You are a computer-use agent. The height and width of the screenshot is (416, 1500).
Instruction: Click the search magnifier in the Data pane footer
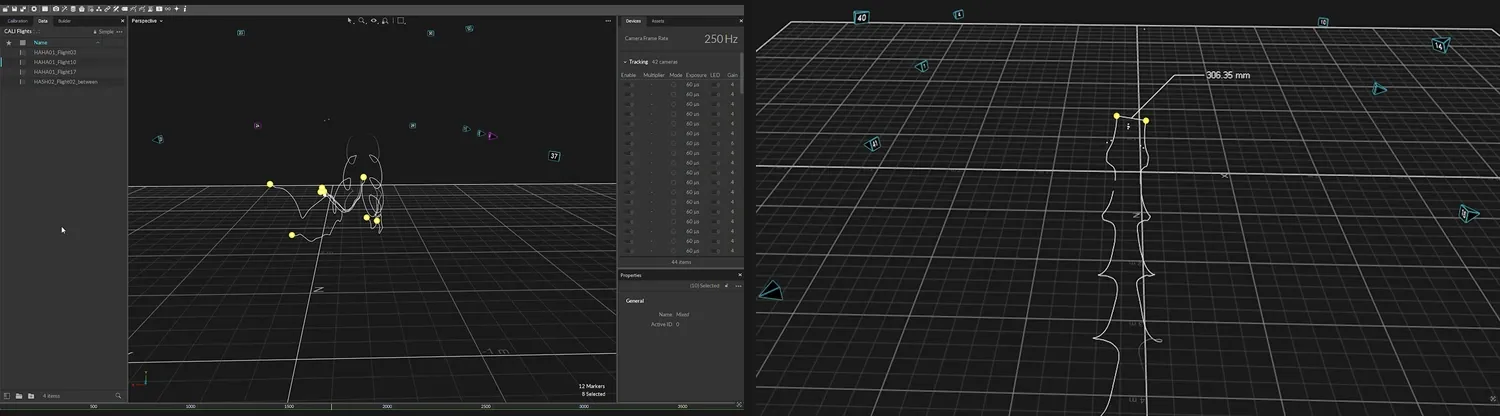pos(118,396)
